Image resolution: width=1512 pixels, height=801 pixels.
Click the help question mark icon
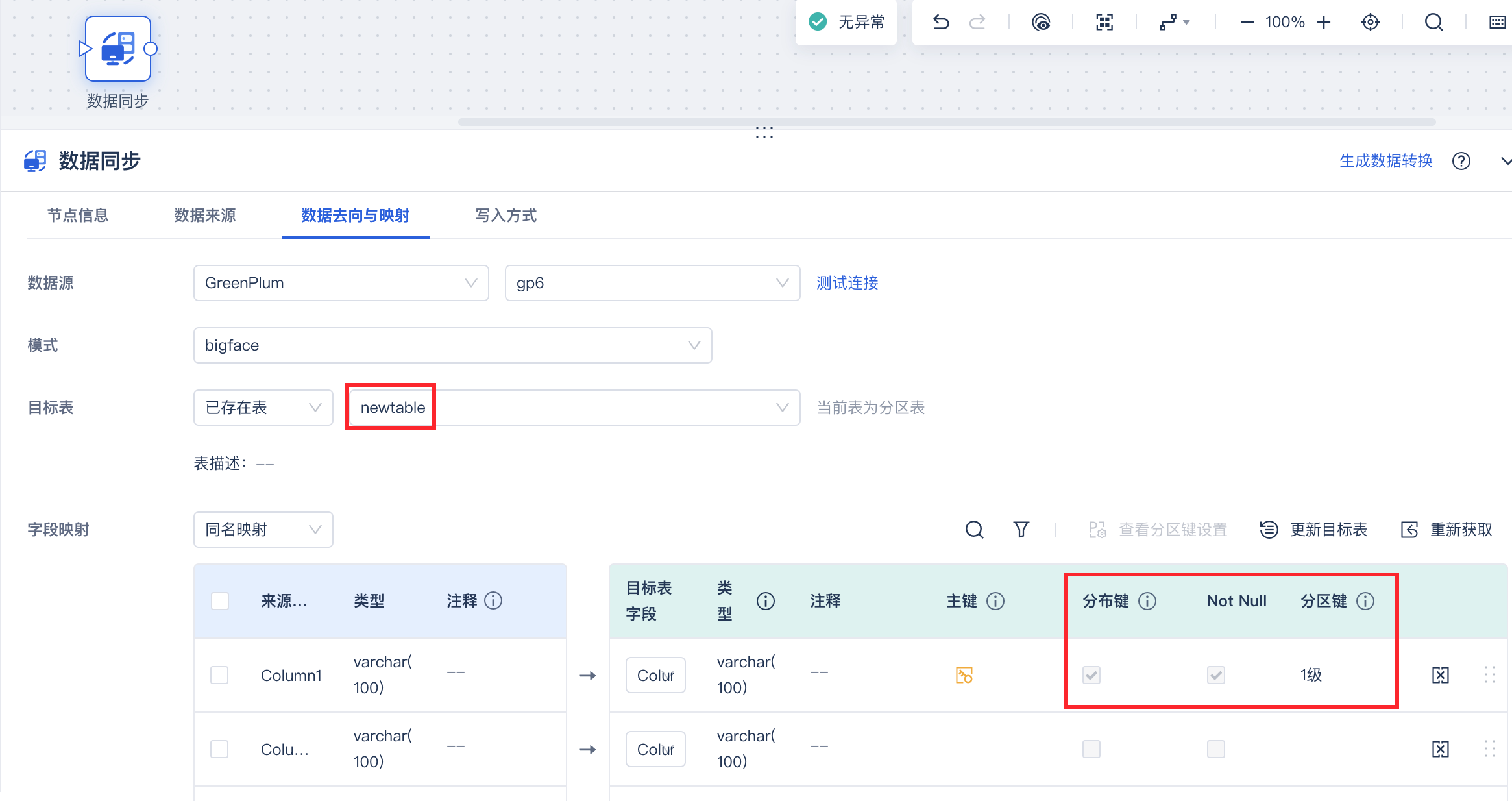pyautogui.click(x=1461, y=161)
